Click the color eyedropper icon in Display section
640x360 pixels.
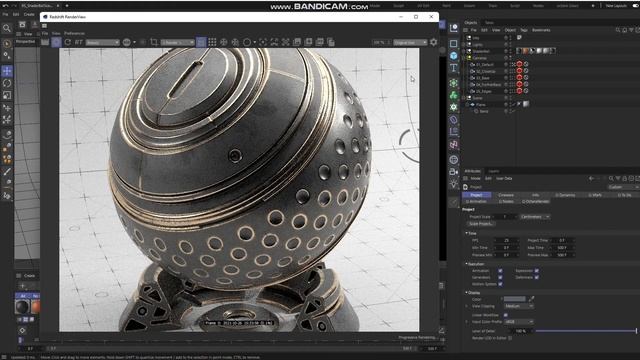click(531, 299)
